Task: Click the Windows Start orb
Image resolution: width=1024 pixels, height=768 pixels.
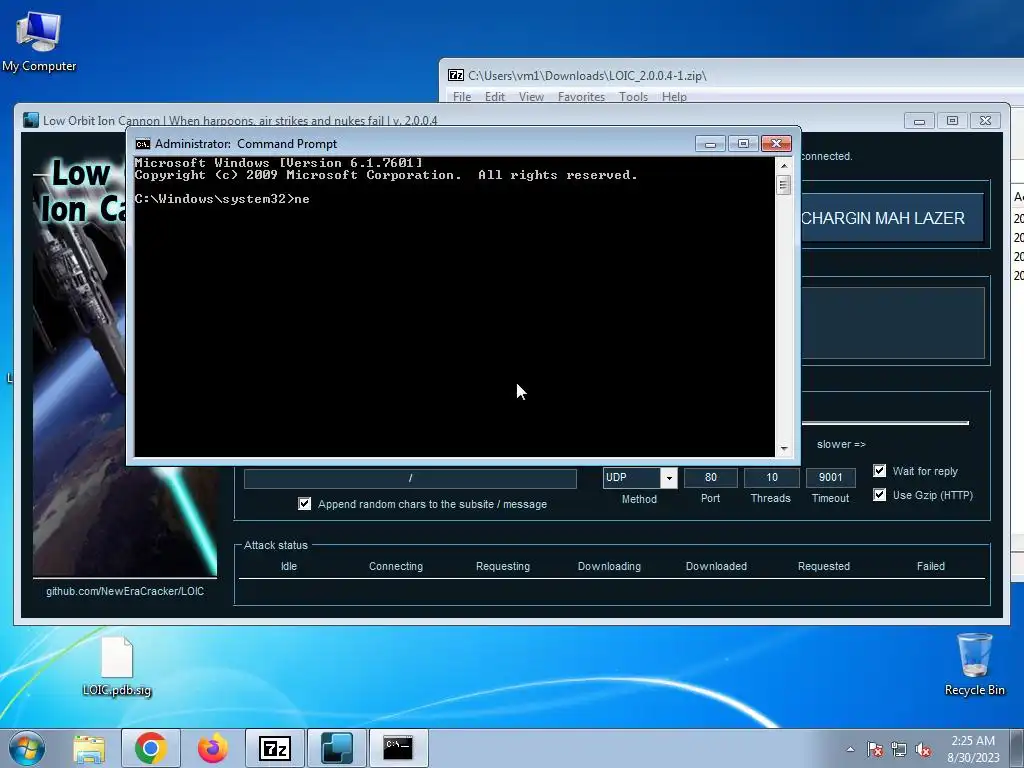Action: 27,748
